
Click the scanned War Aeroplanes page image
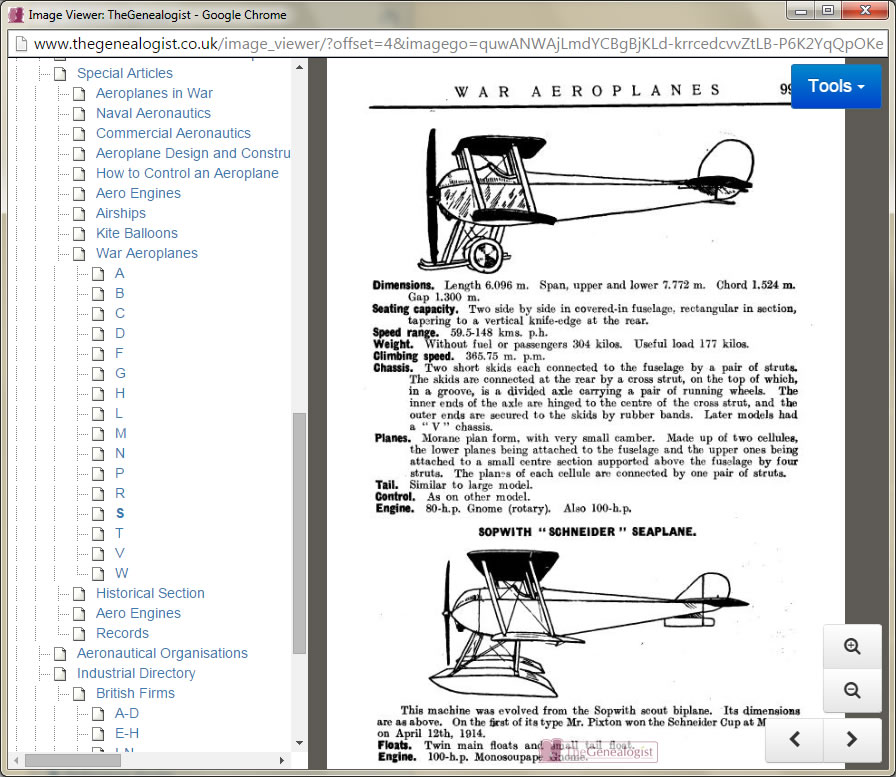pos(586,413)
